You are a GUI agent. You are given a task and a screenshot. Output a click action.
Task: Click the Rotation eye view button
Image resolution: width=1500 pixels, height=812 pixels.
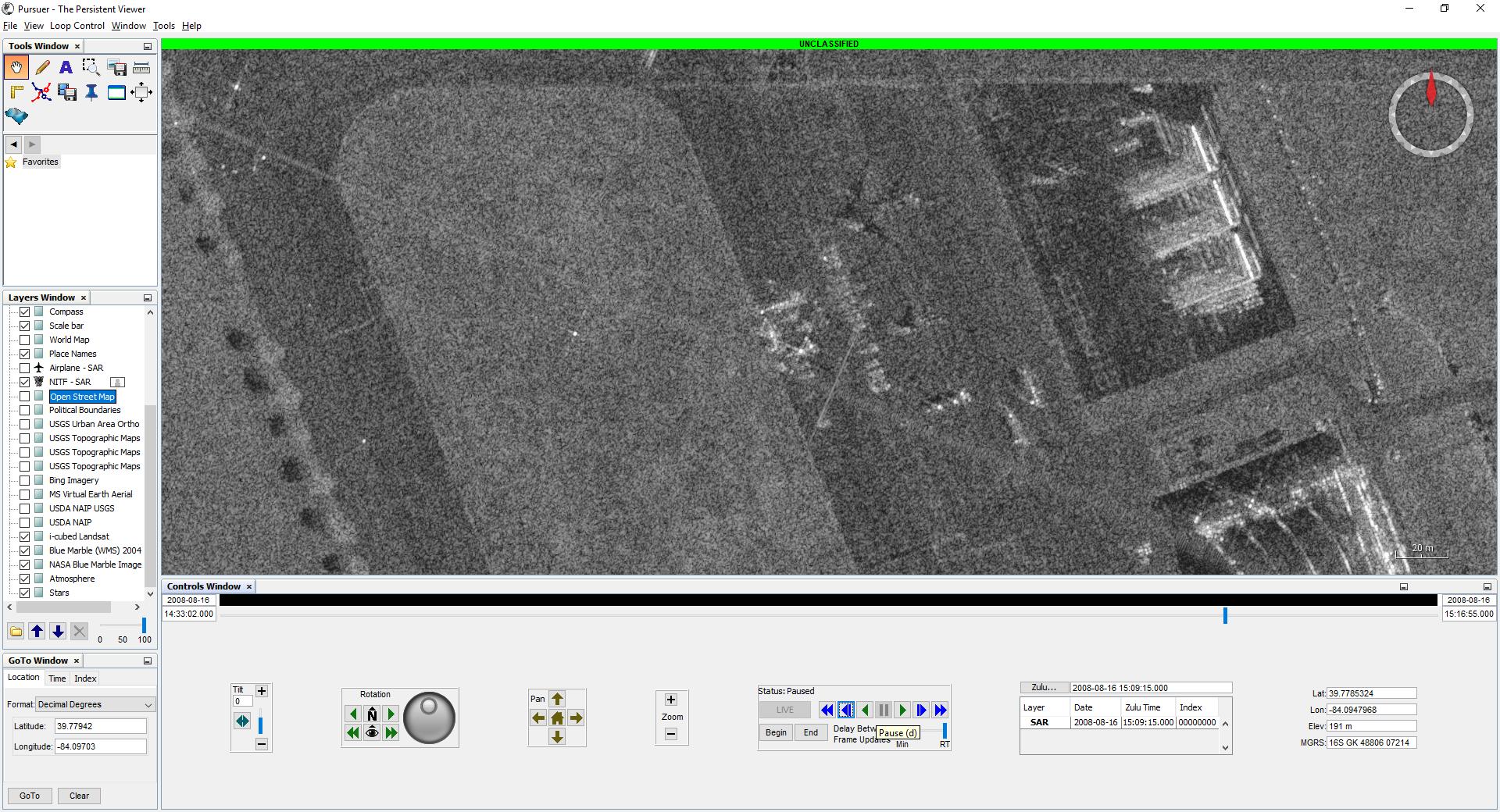(372, 732)
